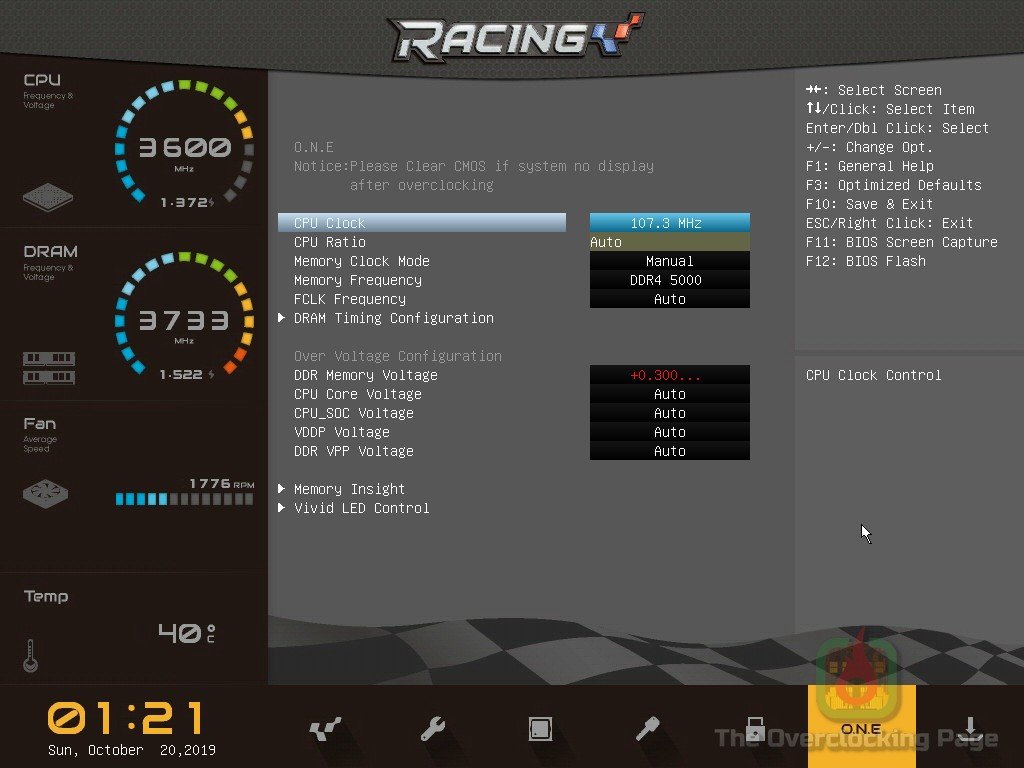
Task: Select the DDR Memory Voltage +0.300 value
Action: click(x=669, y=375)
